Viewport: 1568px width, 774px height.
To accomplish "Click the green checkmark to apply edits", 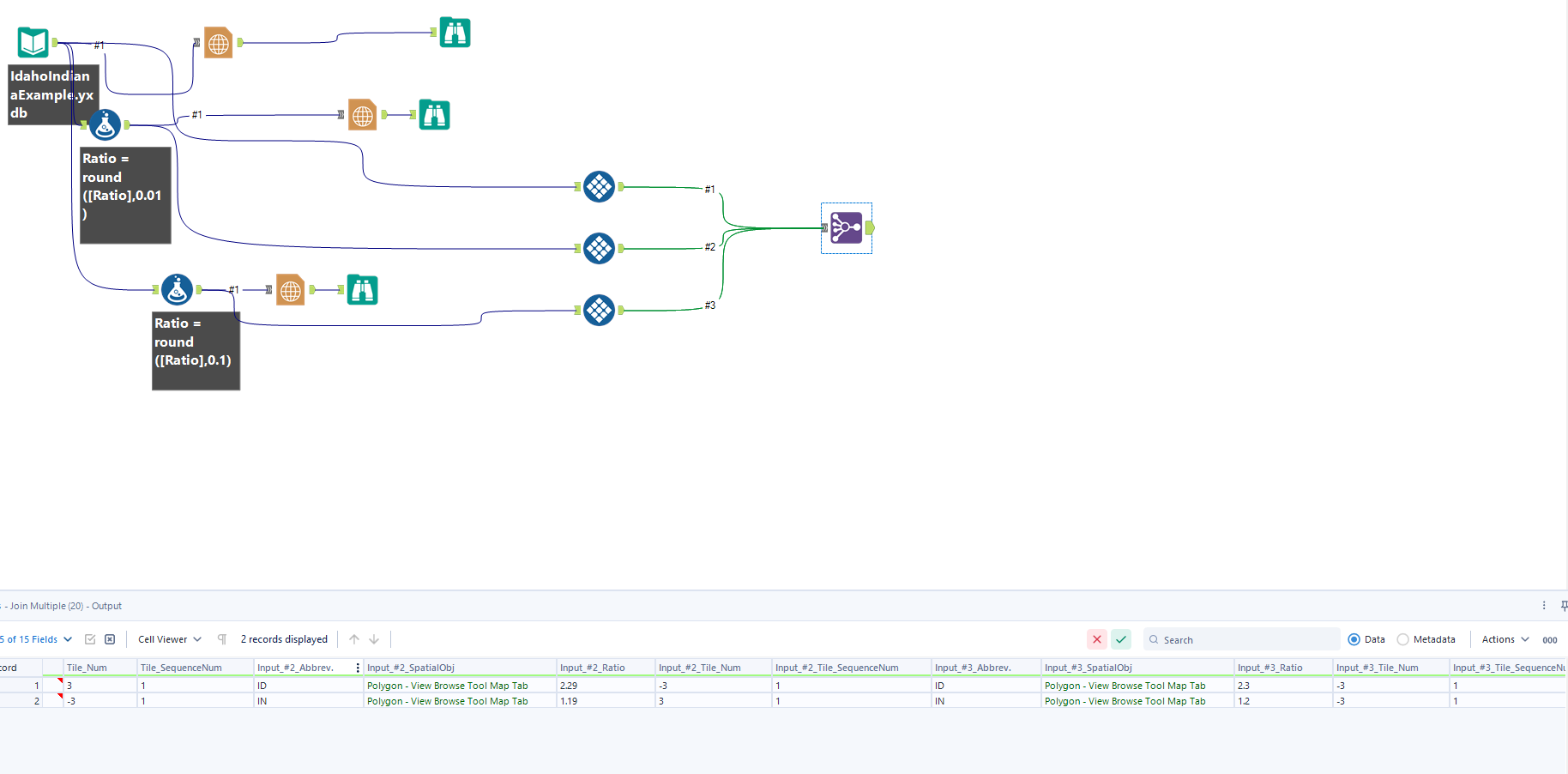I will [x=1121, y=639].
